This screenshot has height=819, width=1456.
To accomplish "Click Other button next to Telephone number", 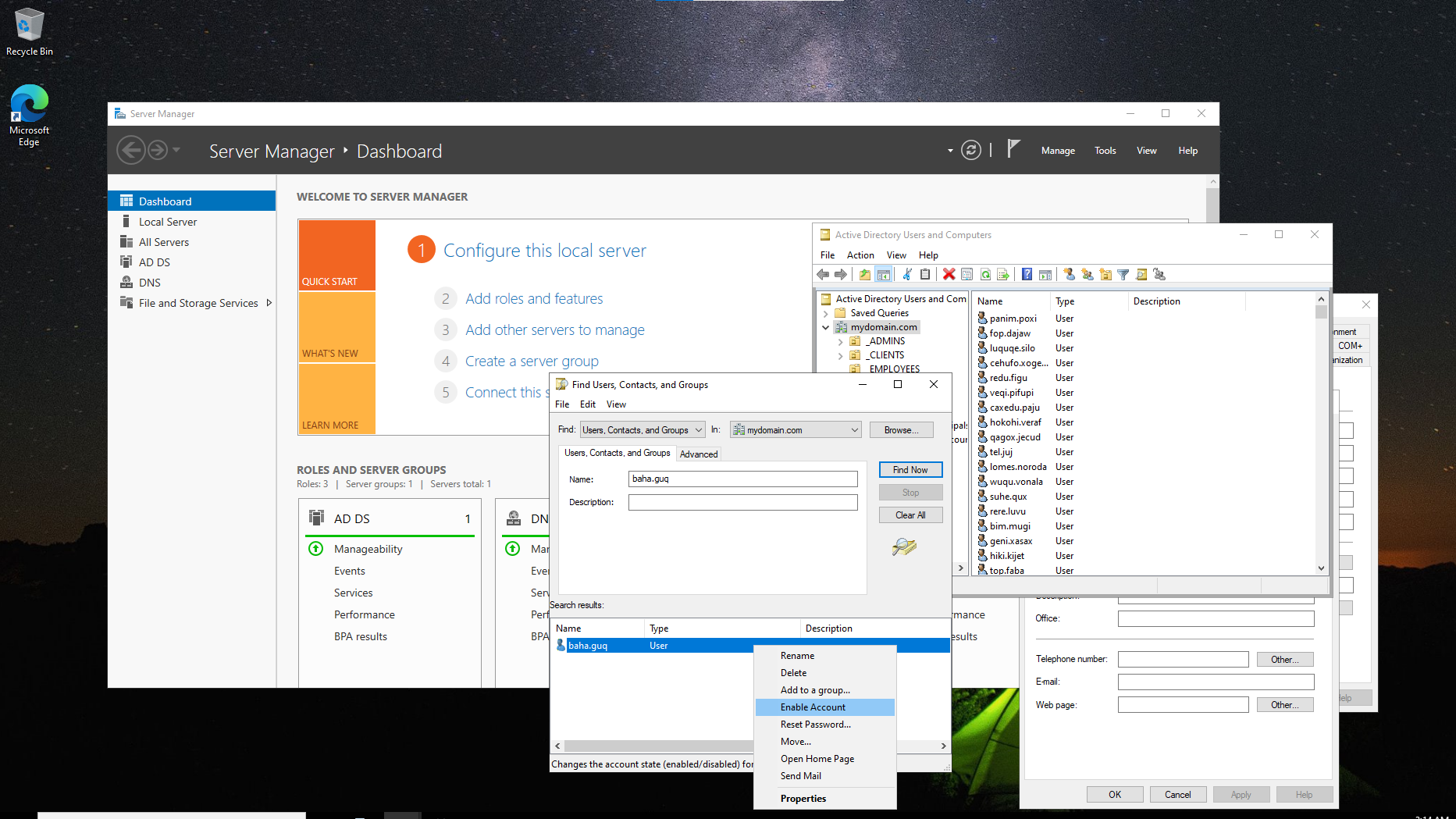I will click(1285, 660).
